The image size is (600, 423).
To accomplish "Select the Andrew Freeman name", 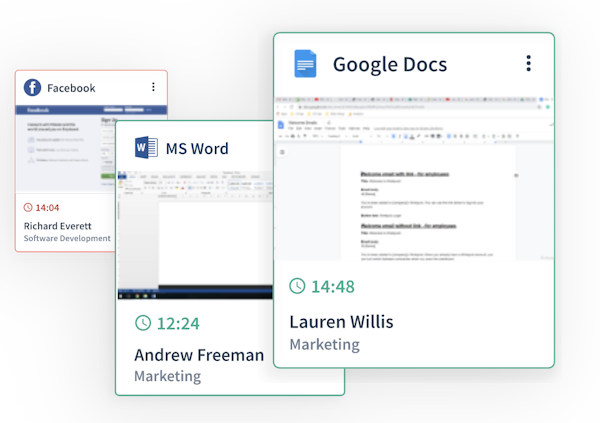I will click(199, 355).
